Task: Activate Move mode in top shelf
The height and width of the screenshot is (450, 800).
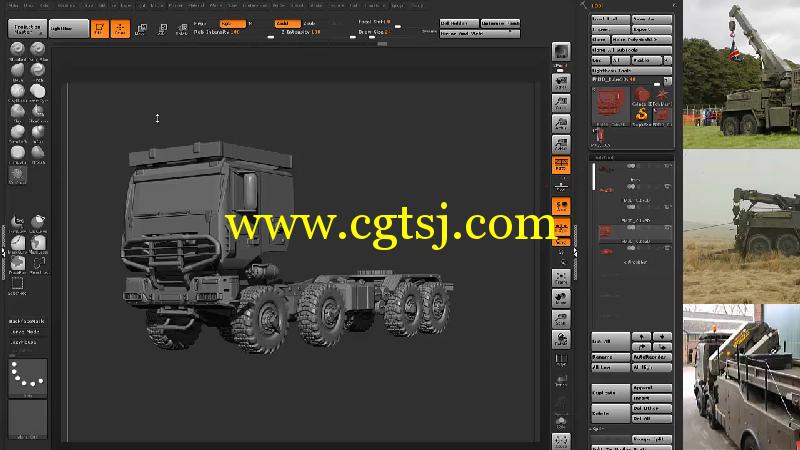Action: pyautogui.click(x=141, y=29)
